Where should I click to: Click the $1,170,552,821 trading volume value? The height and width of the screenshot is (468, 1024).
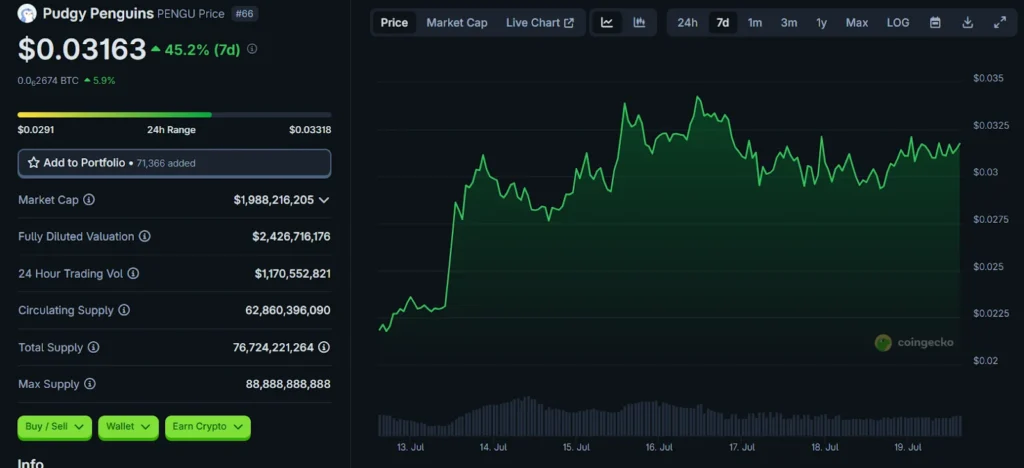click(x=293, y=273)
